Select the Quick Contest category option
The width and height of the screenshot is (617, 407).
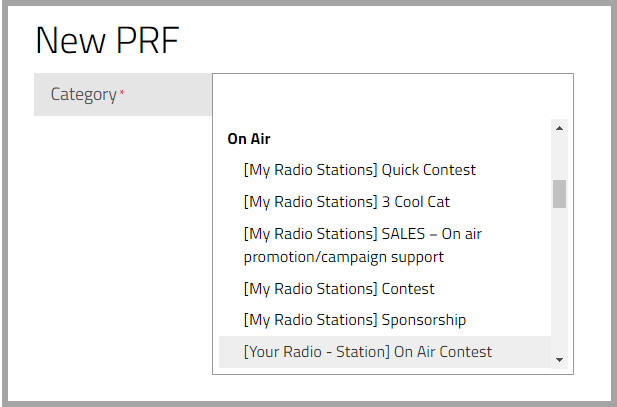[x=359, y=170]
